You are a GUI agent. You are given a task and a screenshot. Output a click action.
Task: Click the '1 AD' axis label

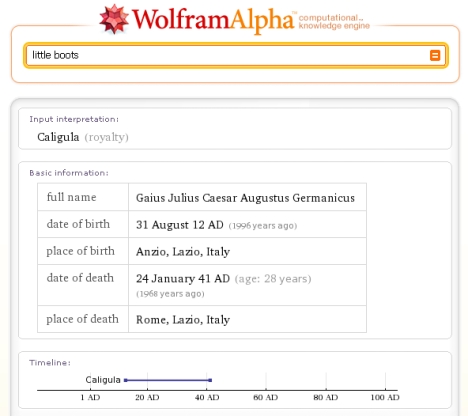point(90,397)
